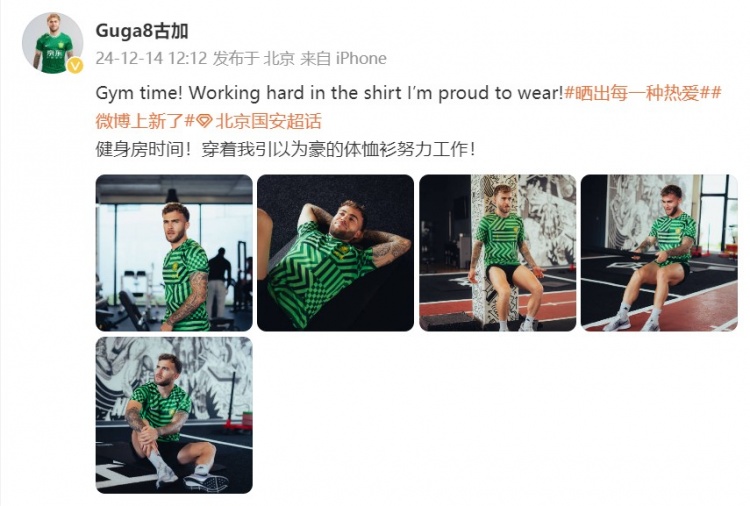This screenshot has width=750, height=506.
Task: Open fourth photo, player seated on track
Action: [659, 253]
